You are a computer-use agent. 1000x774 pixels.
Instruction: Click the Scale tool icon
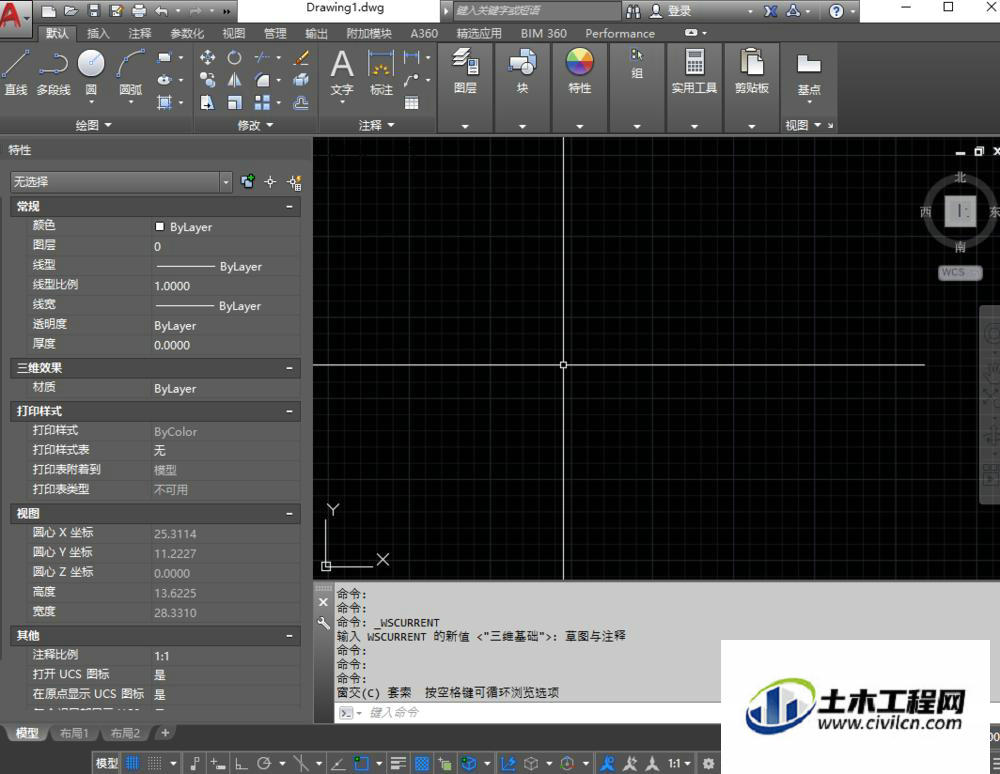click(235, 103)
